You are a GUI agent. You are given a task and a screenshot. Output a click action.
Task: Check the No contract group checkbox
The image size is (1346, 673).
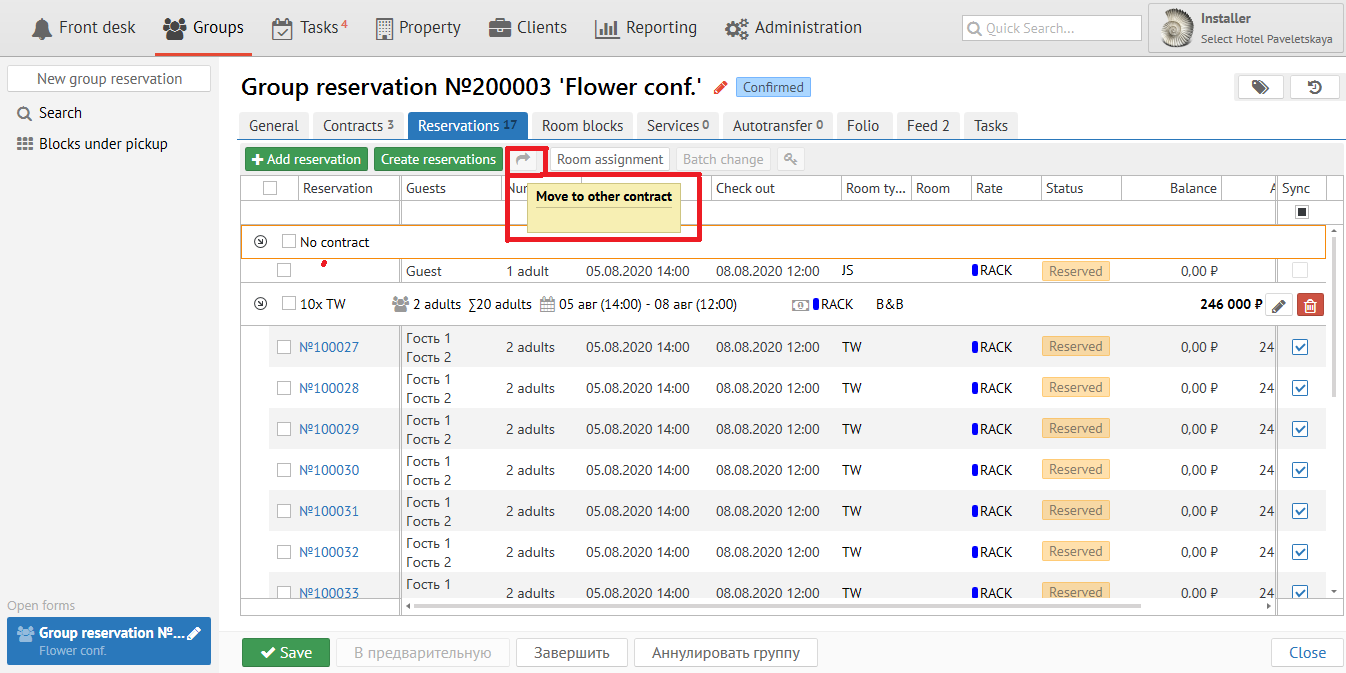(x=289, y=241)
